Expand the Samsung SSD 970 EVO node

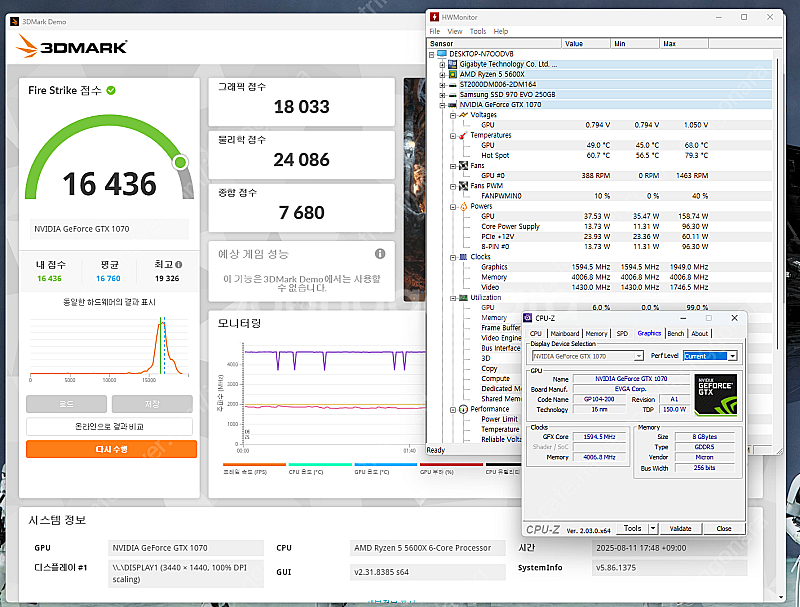442,95
